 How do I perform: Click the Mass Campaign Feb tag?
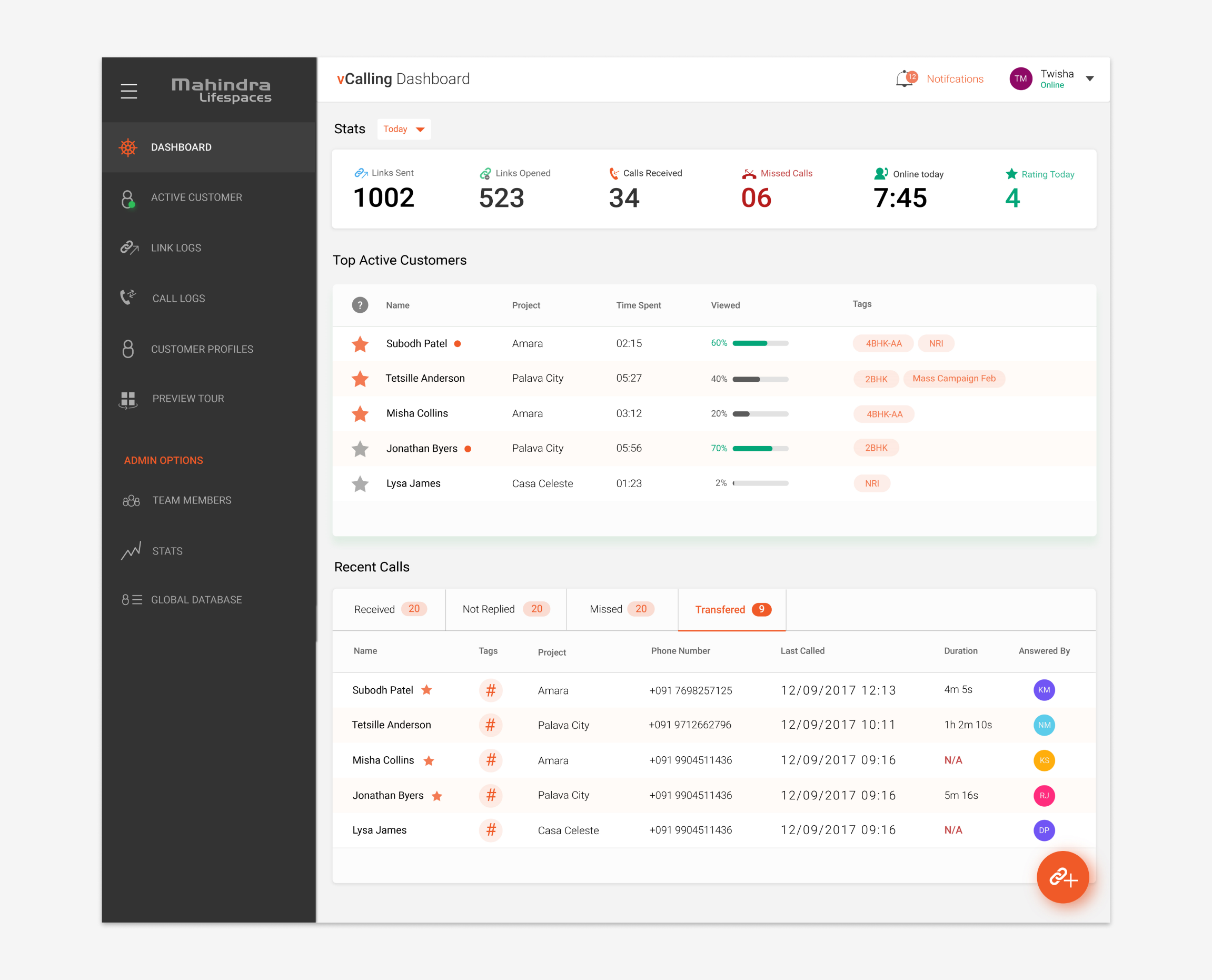pyautogui.click(x=953, y=378)
